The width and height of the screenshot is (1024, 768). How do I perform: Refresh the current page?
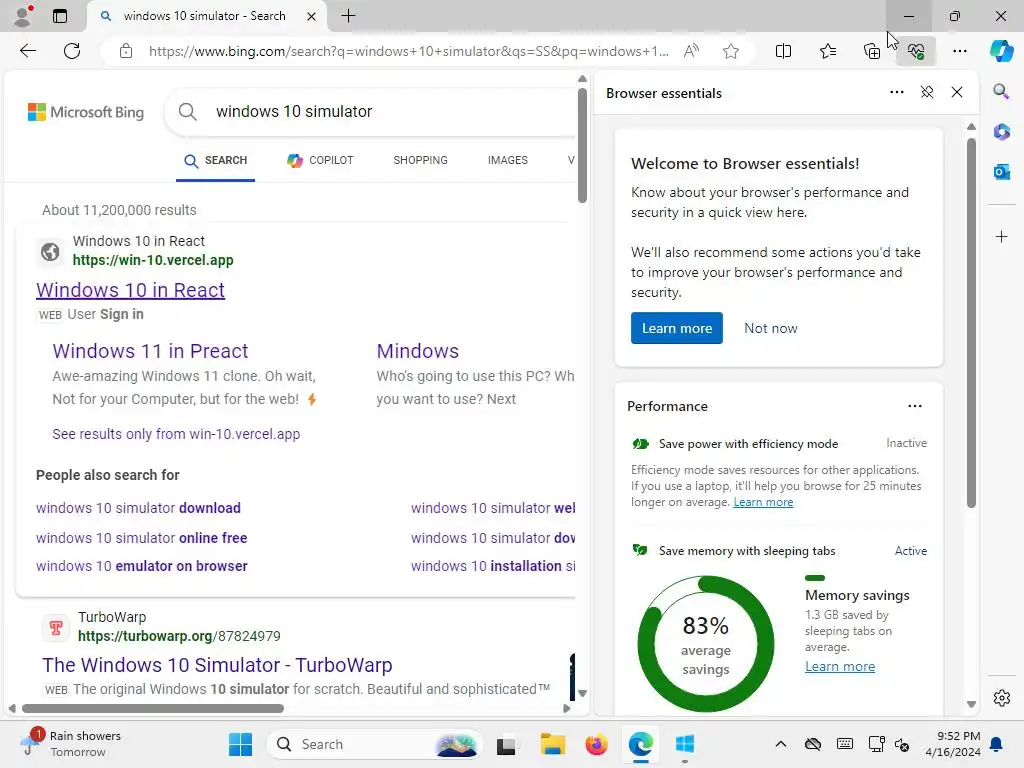point(72,51)
